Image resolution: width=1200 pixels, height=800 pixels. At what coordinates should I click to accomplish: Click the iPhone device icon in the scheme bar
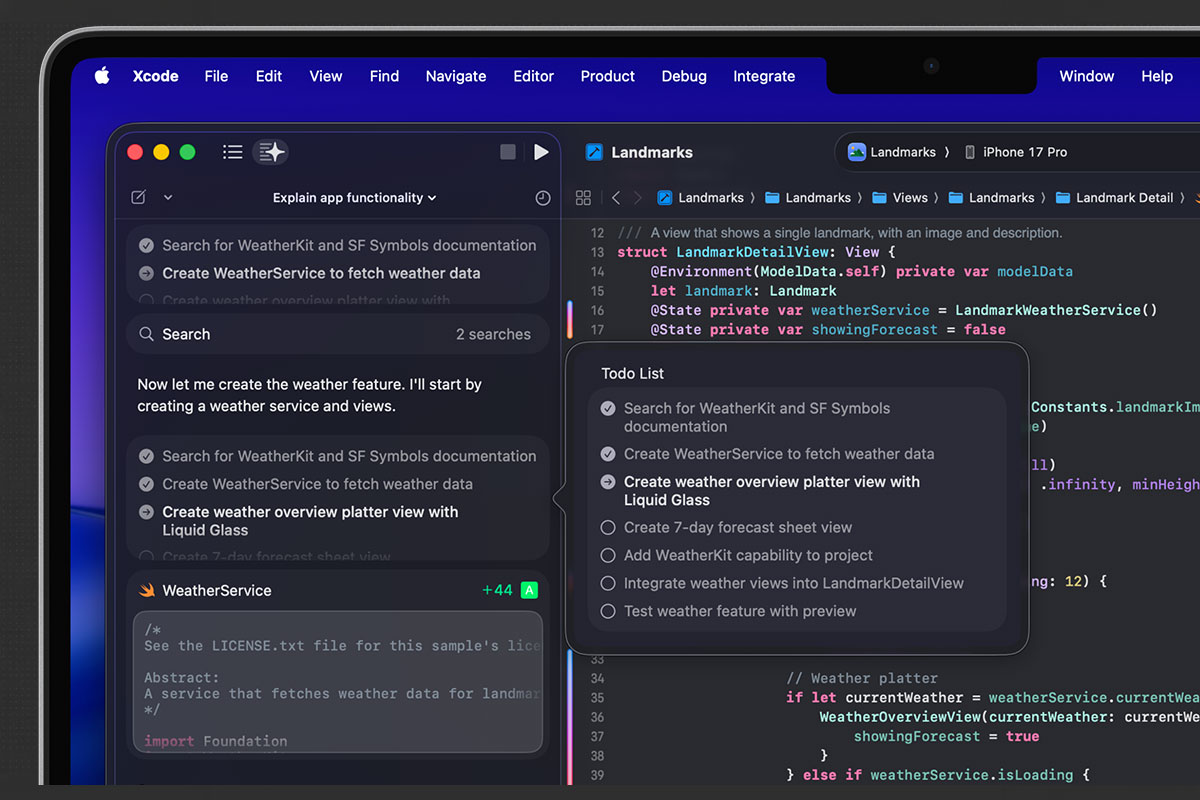click(970, 152)
